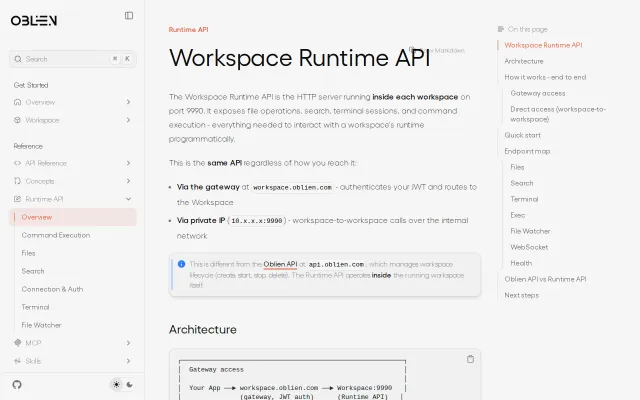Viewport: 640px width, 400px height.
Task: Click the Get Started section label
Action: [x=31, y=85]
